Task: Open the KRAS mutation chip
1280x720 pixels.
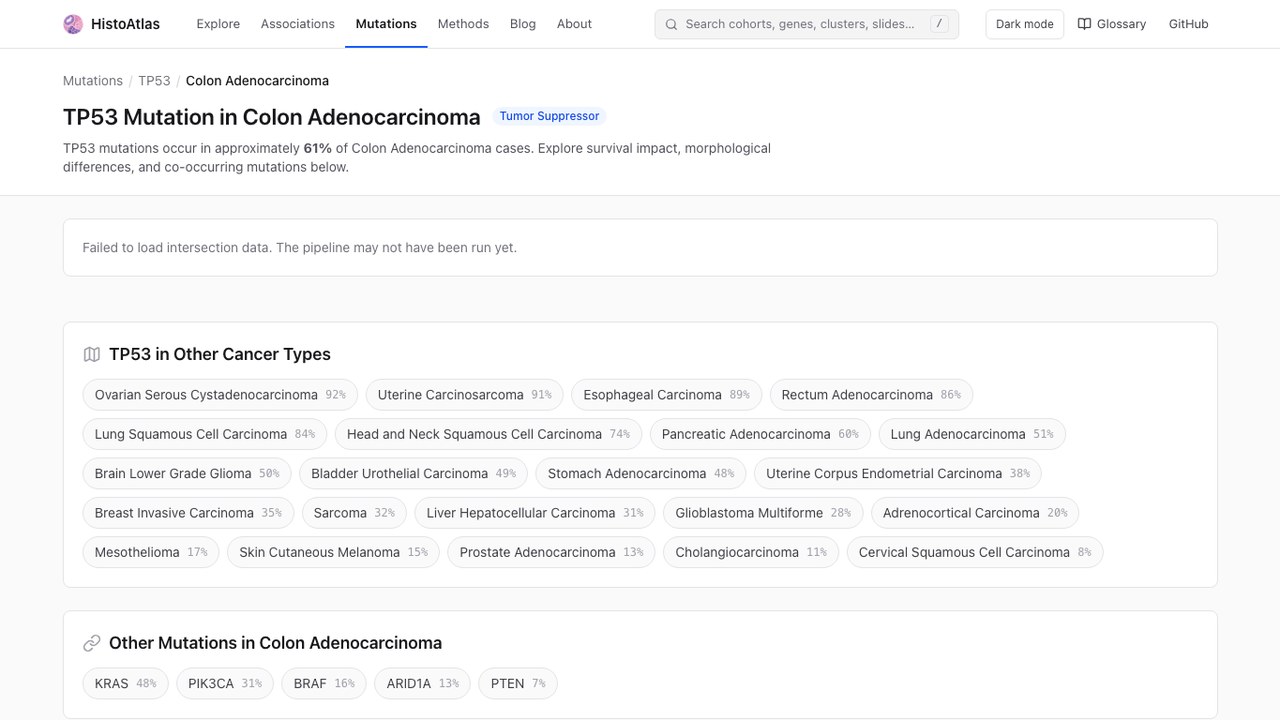Action: tap(126, 684)
